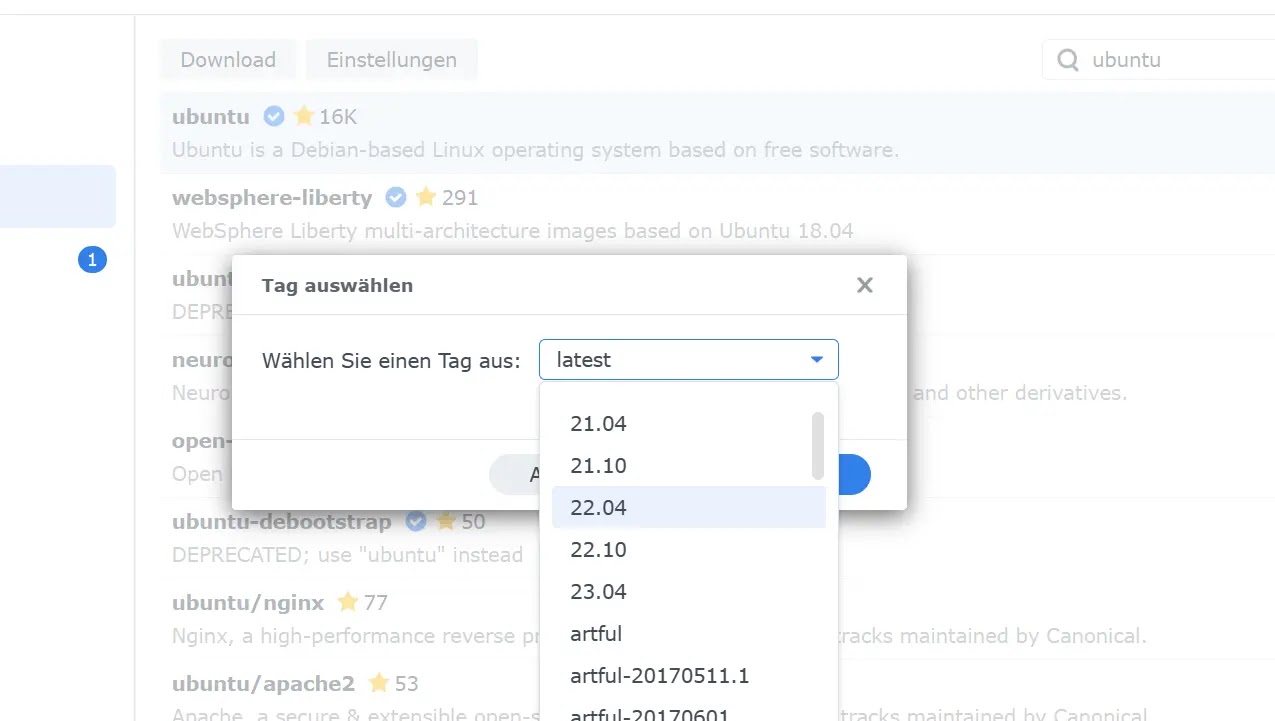This screenshot has width=1275, height=721.
Task: Open the tag dropdown showing latest
Action: (689, 360)
